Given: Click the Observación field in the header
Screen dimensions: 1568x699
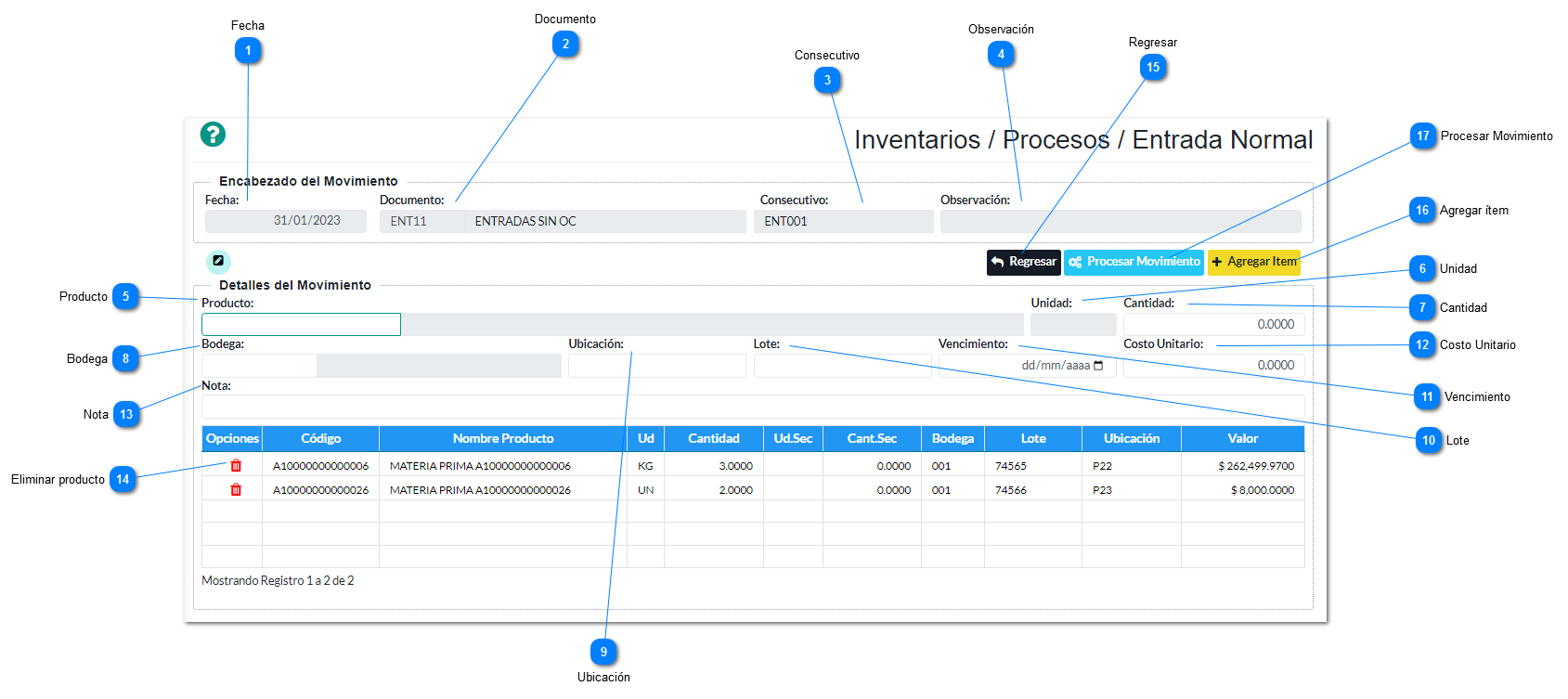Looking at the screenshot, I should click(1121, 221).
